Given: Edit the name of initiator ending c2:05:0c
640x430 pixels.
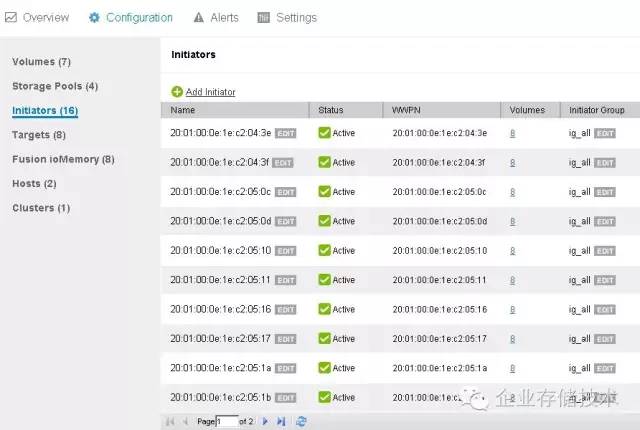Looking at the screenshot, I should point(285,192).
